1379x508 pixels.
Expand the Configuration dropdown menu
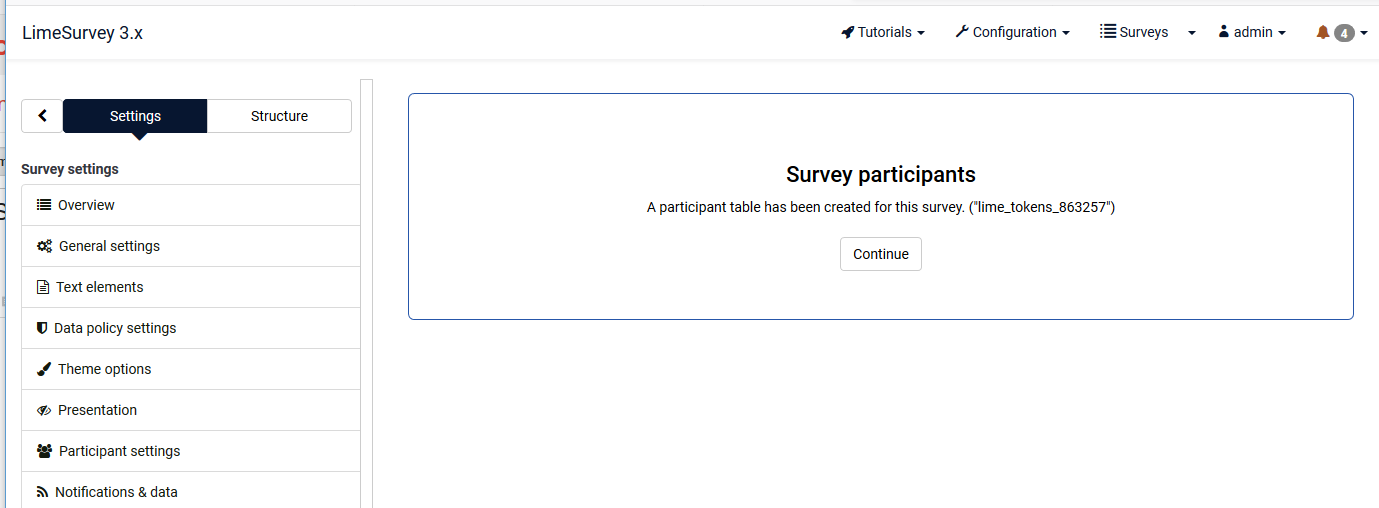pos(1012,32)
